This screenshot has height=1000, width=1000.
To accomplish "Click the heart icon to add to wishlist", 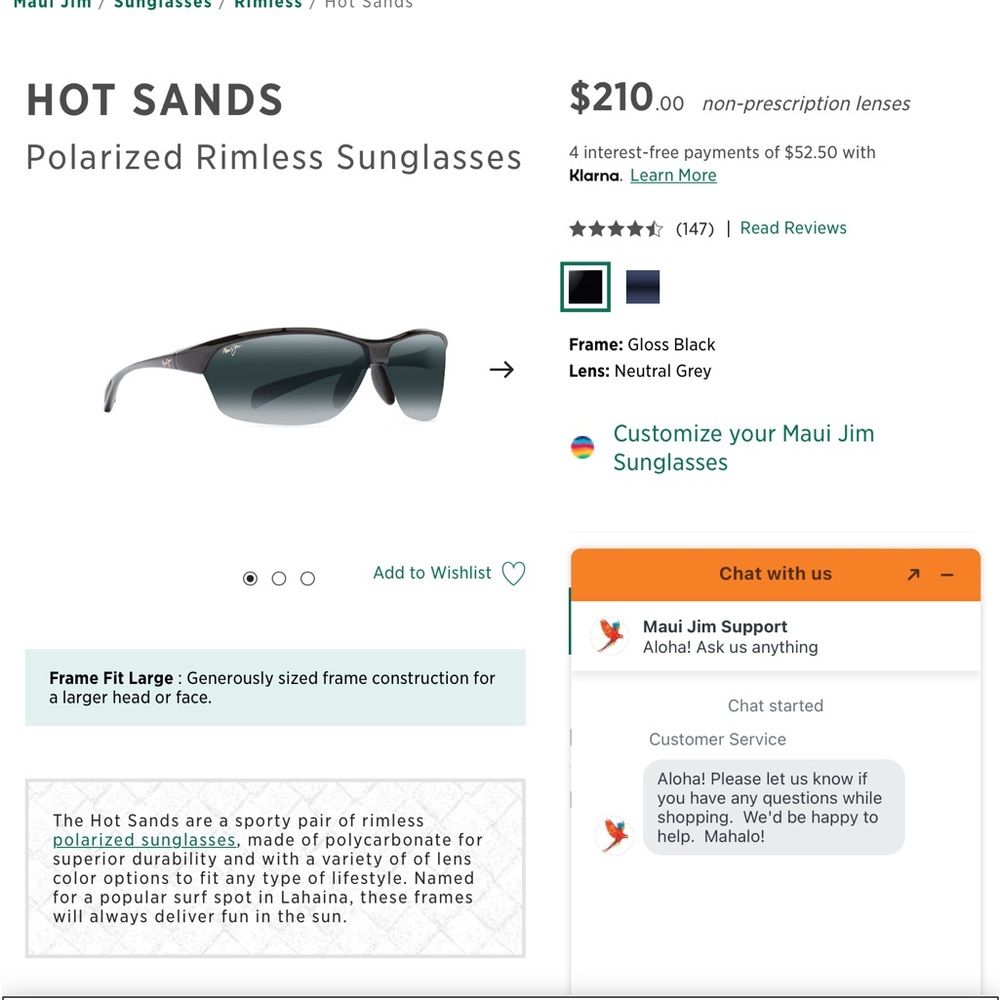I will pos(514,573).
